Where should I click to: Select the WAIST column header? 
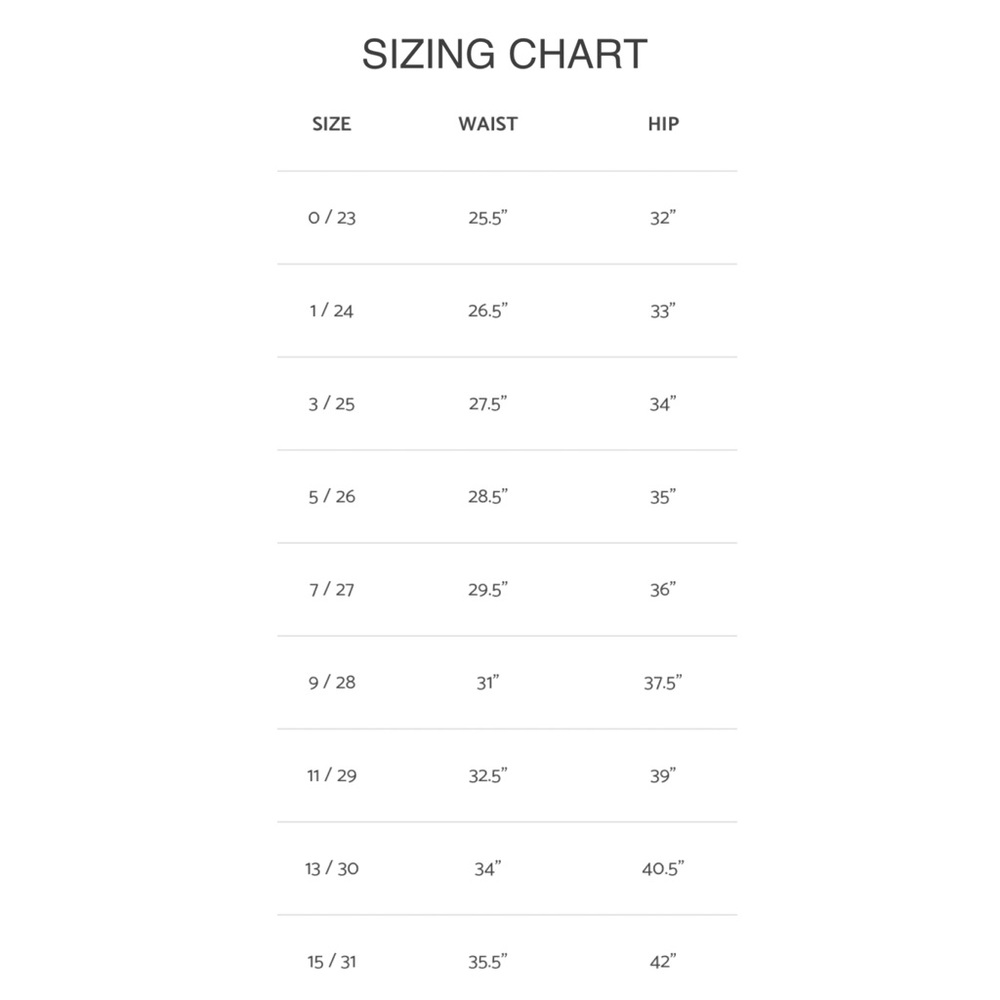click(x=488, y=124)
